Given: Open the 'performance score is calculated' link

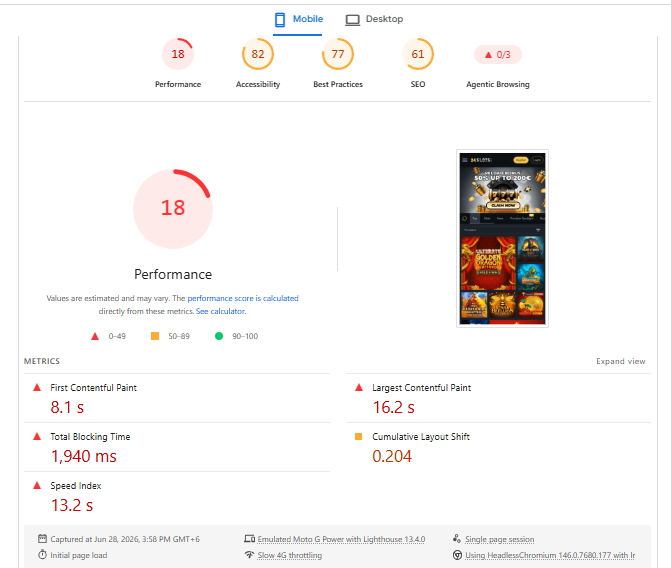Looking at the screenshot, I should coord(243,298).
